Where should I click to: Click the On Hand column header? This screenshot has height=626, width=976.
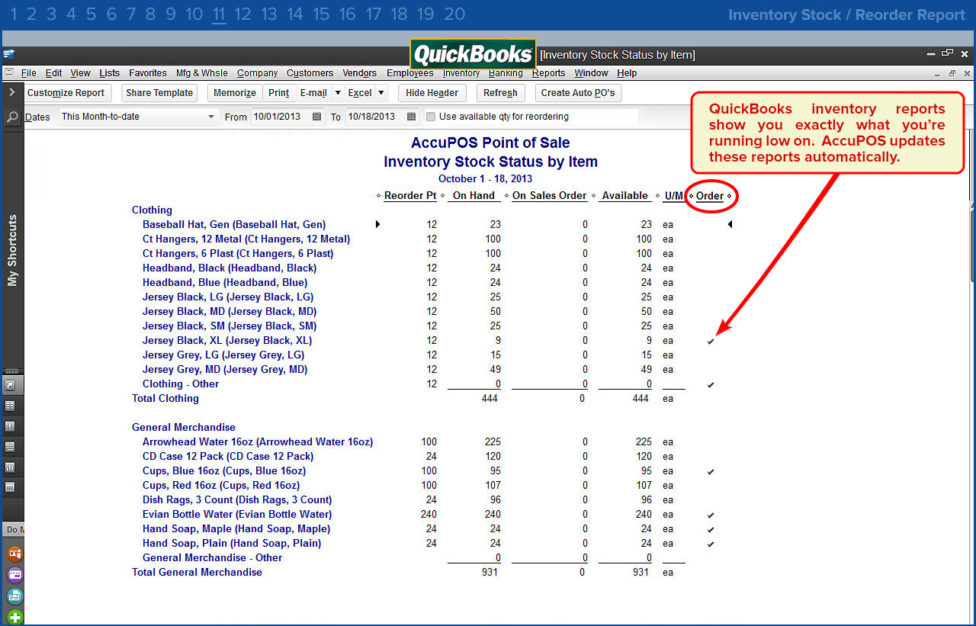coord(473,195)
